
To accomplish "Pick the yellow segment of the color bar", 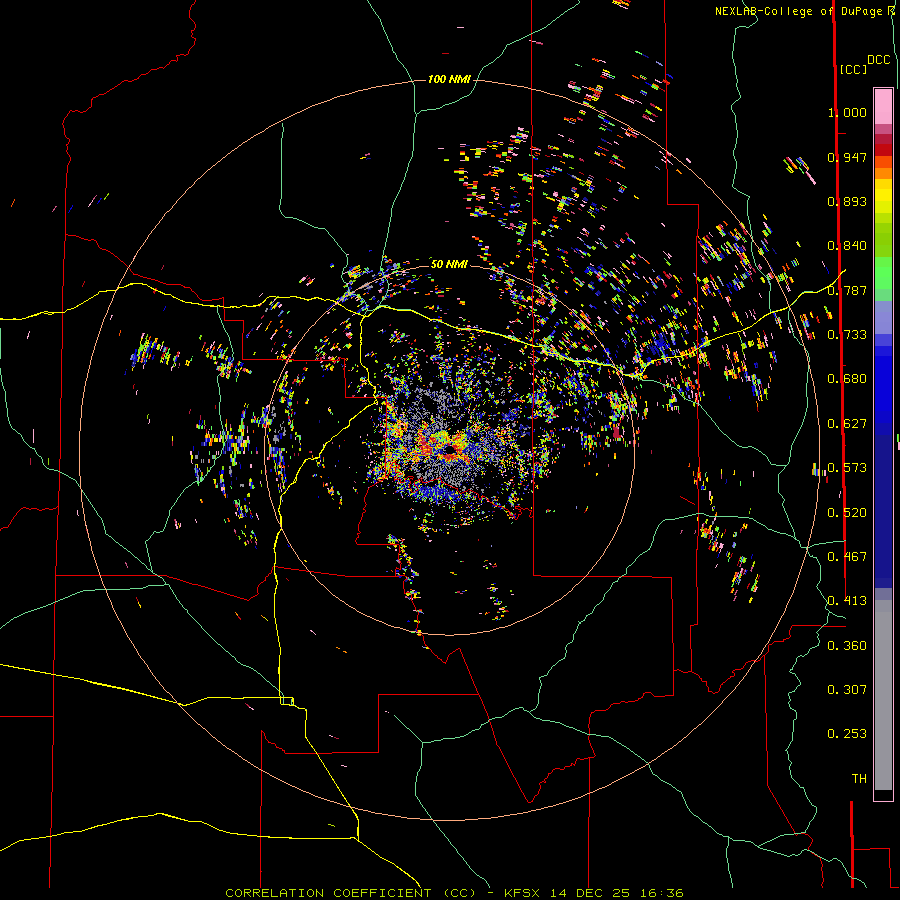I will pyautogui.click(x=883, y=197).
